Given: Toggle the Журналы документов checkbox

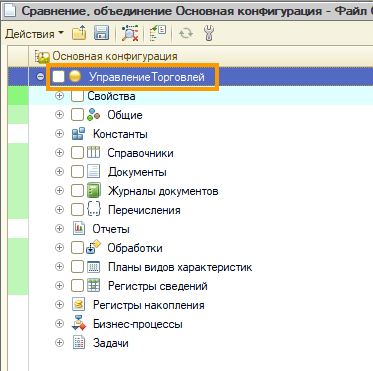Looking at the screenshot, I should pyautogui.click(x=77, y=191).
